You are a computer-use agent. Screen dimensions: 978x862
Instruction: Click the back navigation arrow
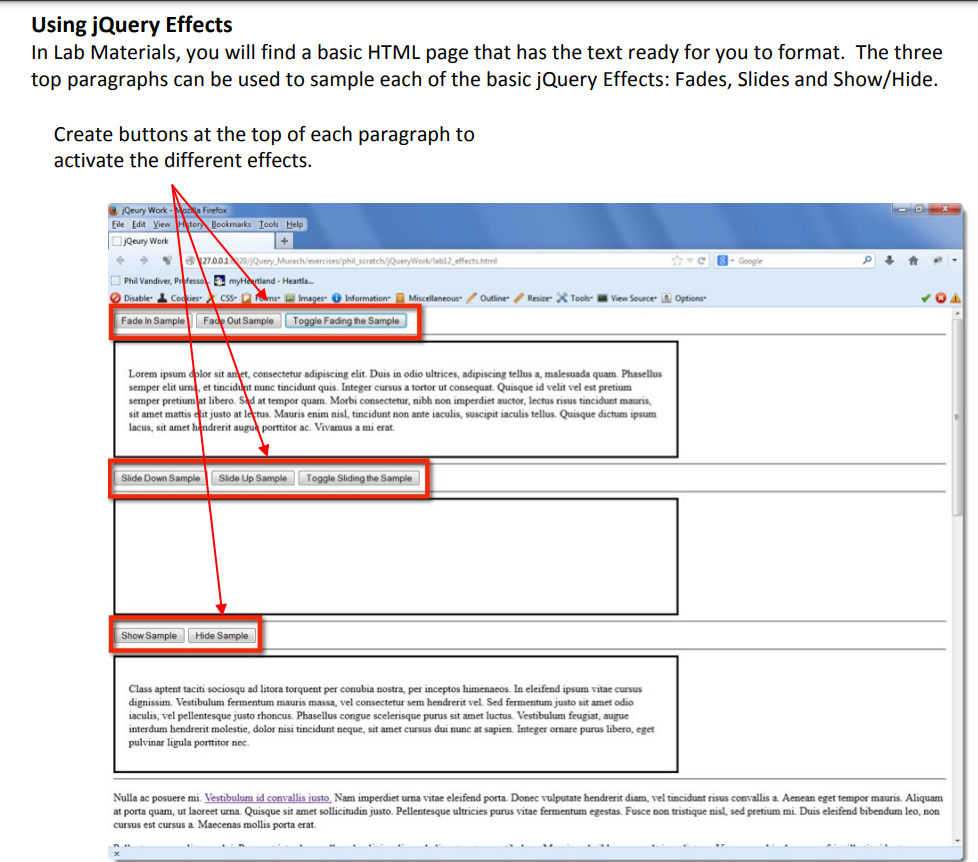(118, 260)
